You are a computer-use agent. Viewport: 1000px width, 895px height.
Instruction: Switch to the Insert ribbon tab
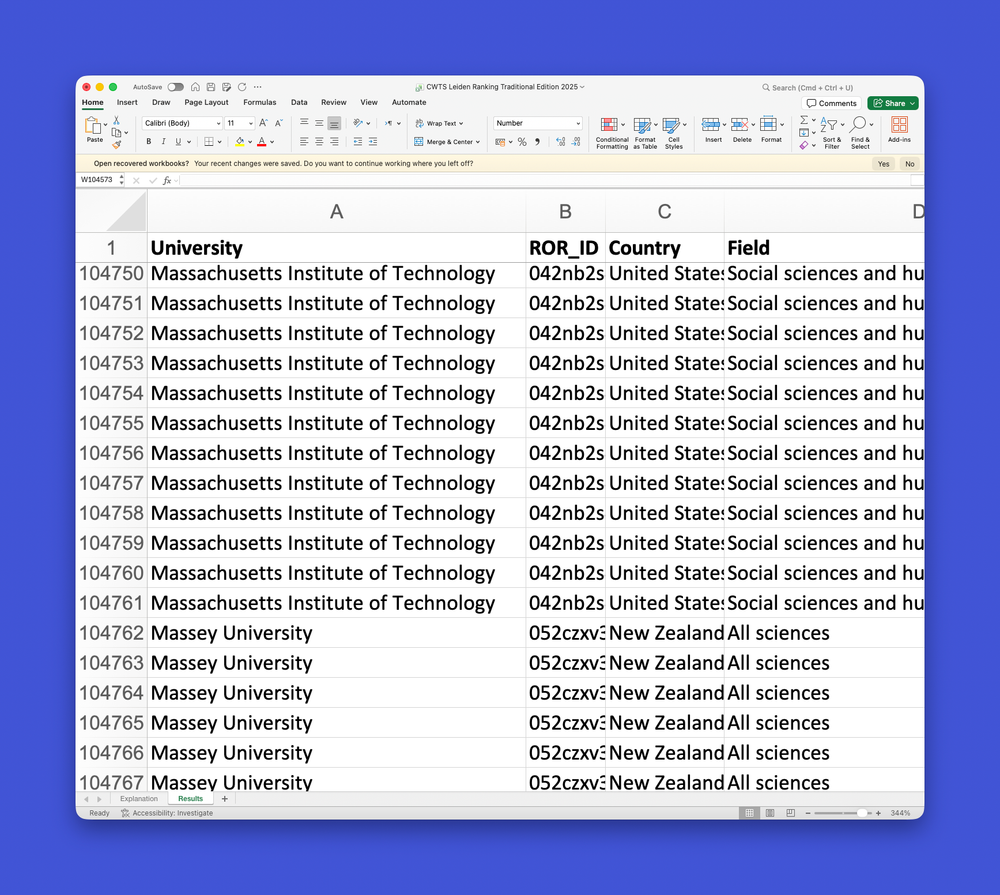127,102
